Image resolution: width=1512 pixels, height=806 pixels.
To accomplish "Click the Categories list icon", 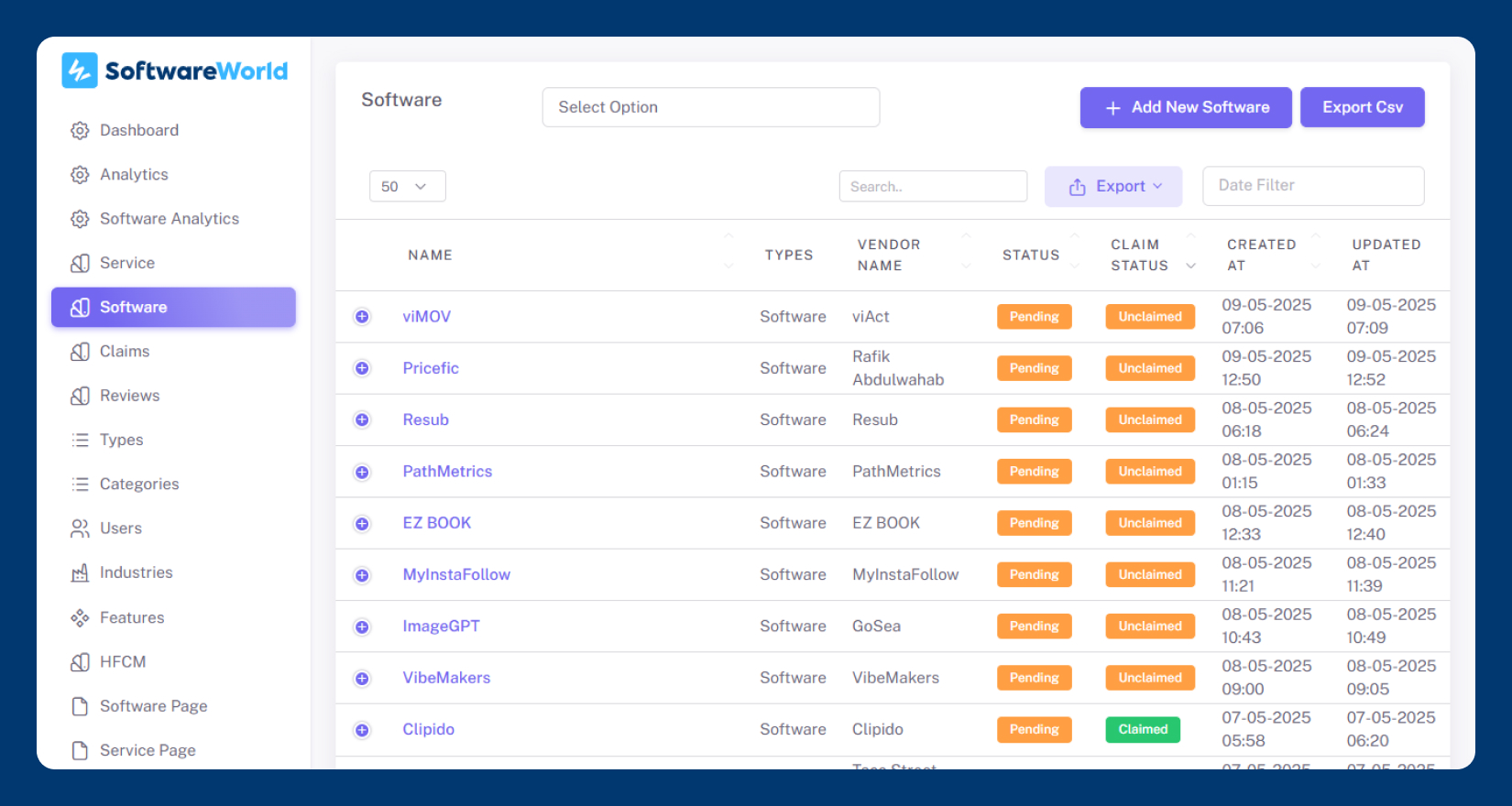I will coord(81,484).
